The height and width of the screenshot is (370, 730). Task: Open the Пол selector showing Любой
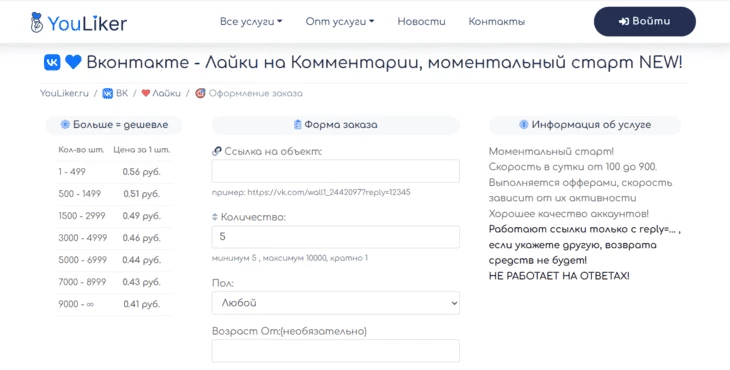[336, 303]
